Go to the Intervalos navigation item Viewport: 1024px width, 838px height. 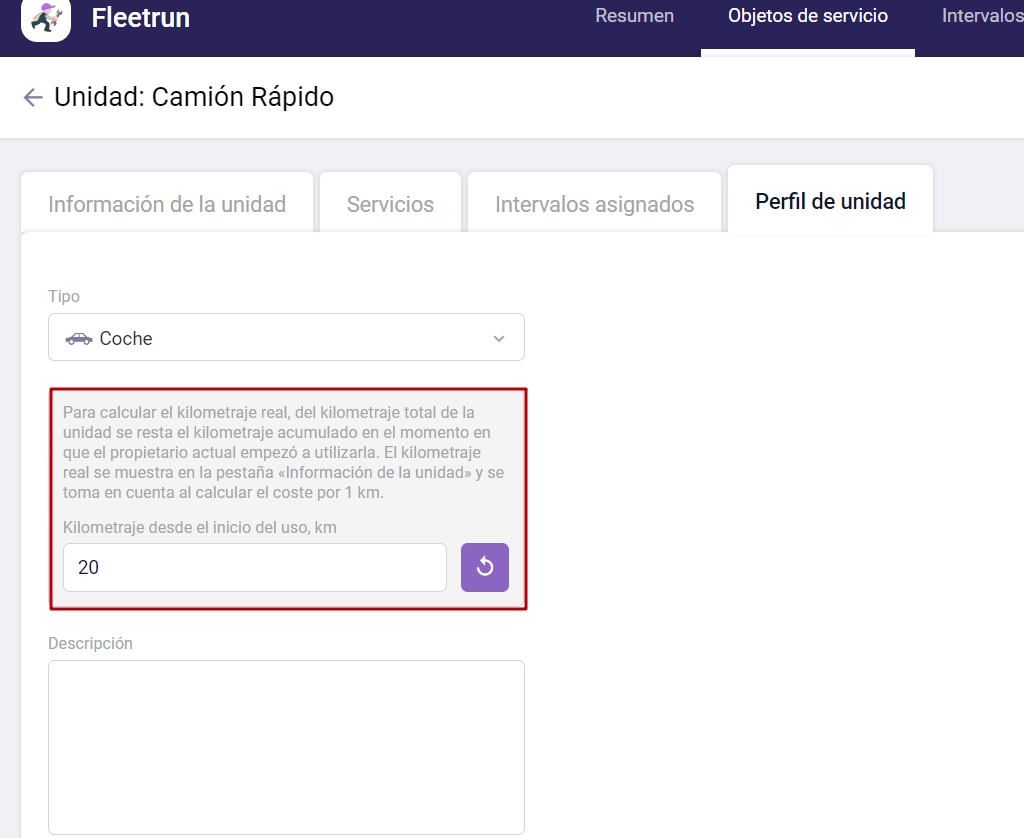(x=982, y=16)
